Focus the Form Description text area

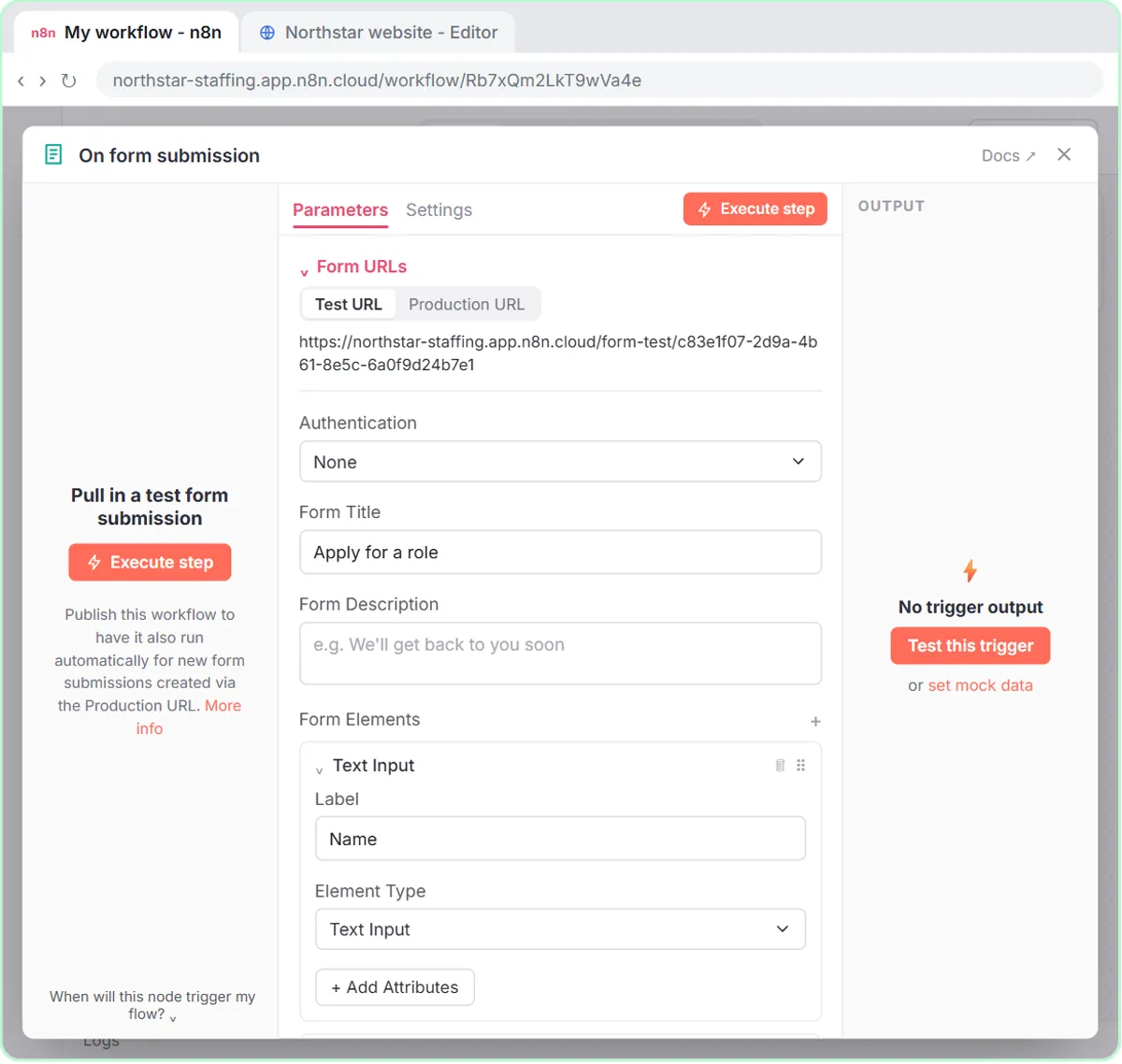click(560, 654)
